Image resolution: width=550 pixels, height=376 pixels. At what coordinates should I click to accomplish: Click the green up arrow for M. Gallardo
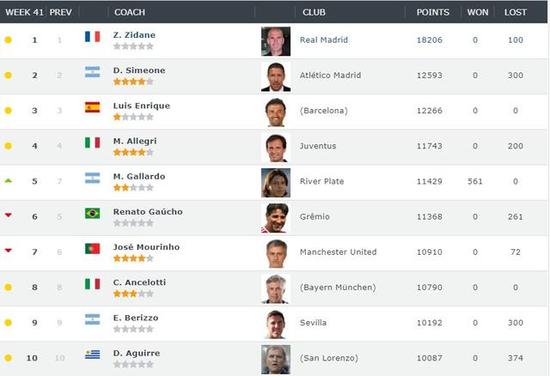click(8, 181)
